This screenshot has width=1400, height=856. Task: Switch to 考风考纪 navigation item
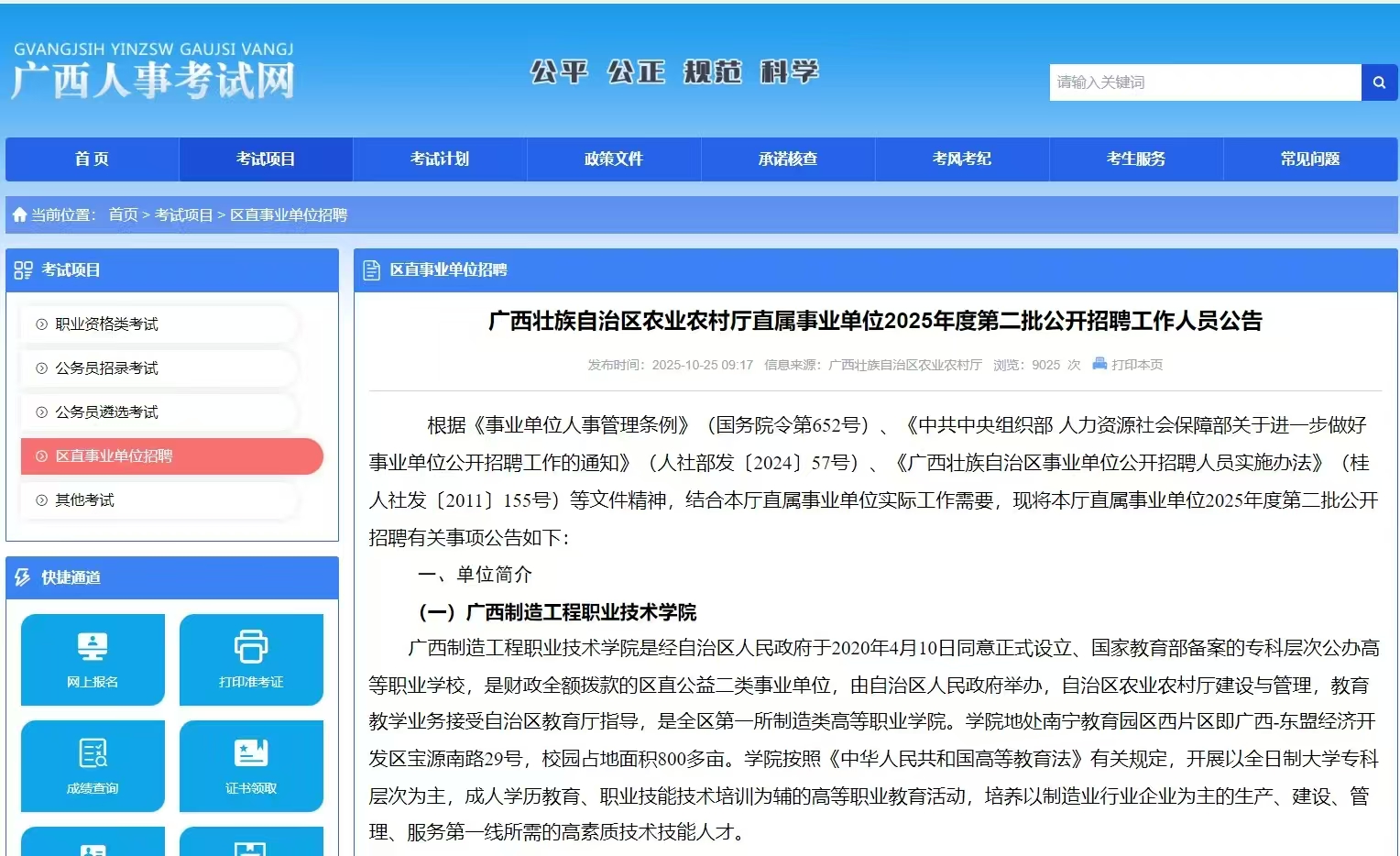tap(962, 159)
